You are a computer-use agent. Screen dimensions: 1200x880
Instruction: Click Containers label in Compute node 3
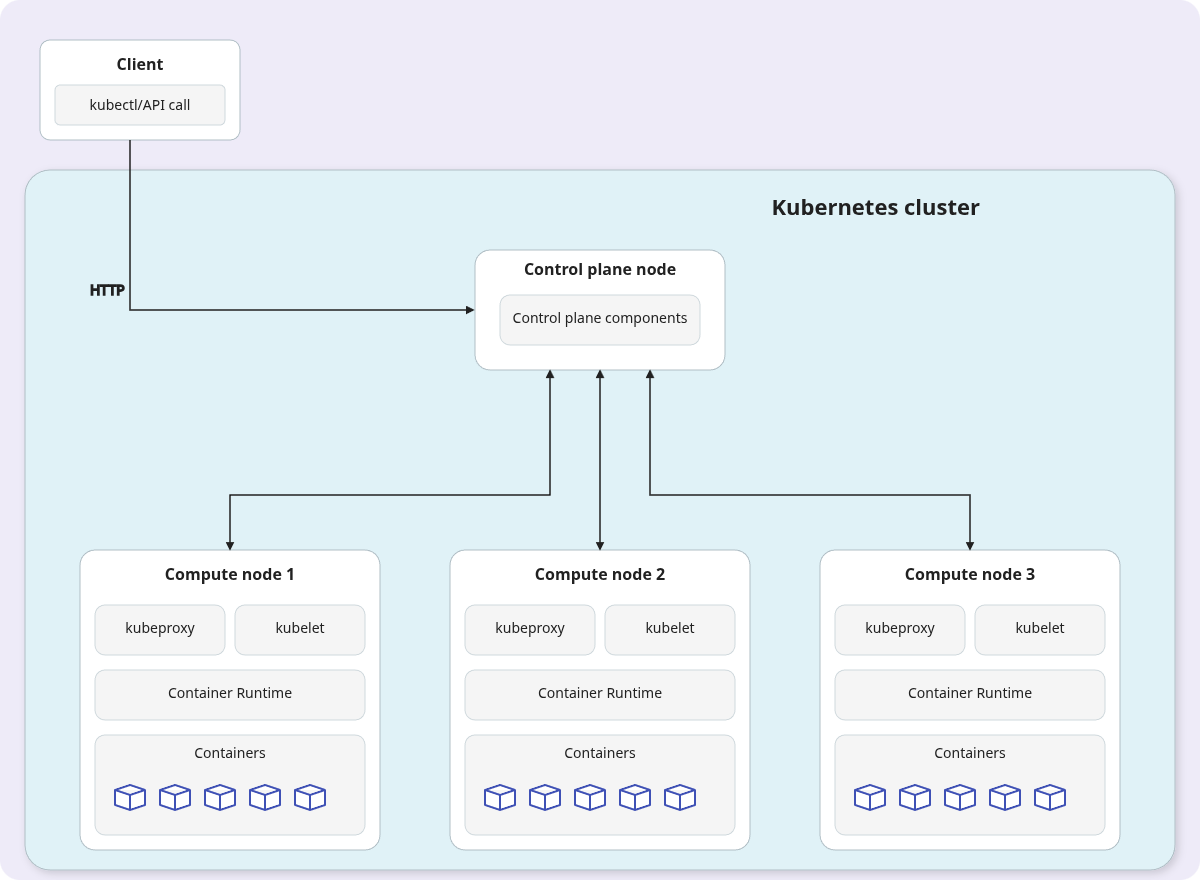[x=970, y=753]
